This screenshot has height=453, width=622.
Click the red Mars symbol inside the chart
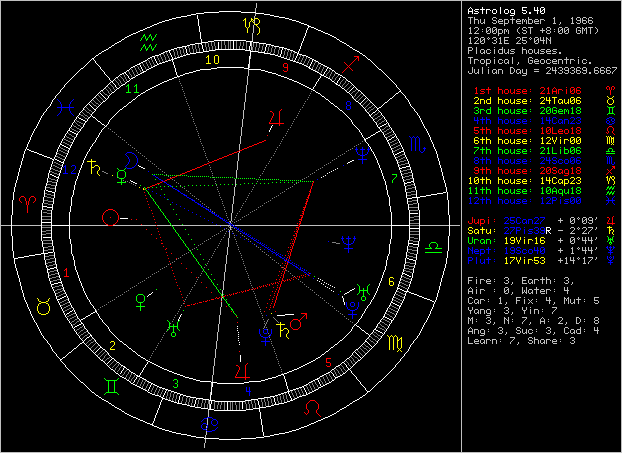click(299, 322)
